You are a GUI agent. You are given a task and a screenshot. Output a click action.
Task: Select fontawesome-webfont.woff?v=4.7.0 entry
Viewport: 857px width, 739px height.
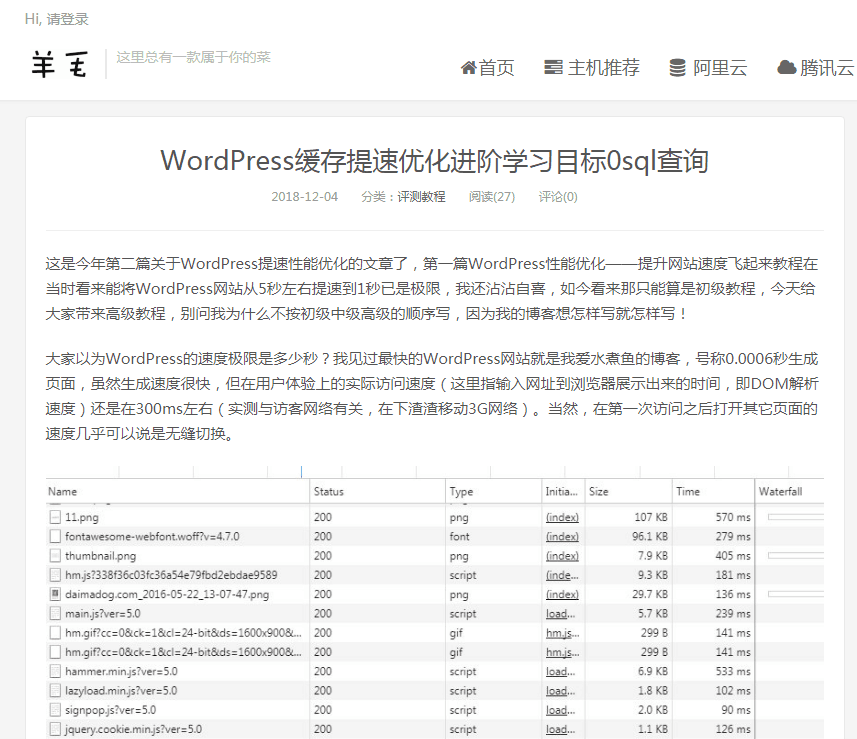152,536
